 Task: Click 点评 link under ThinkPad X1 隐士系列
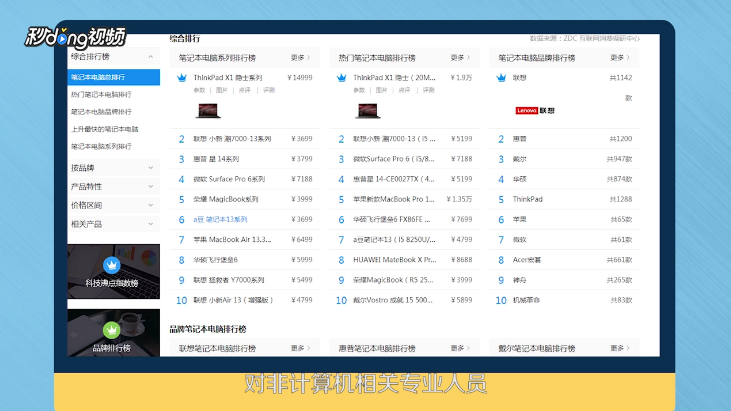click(x=245, y=90)
